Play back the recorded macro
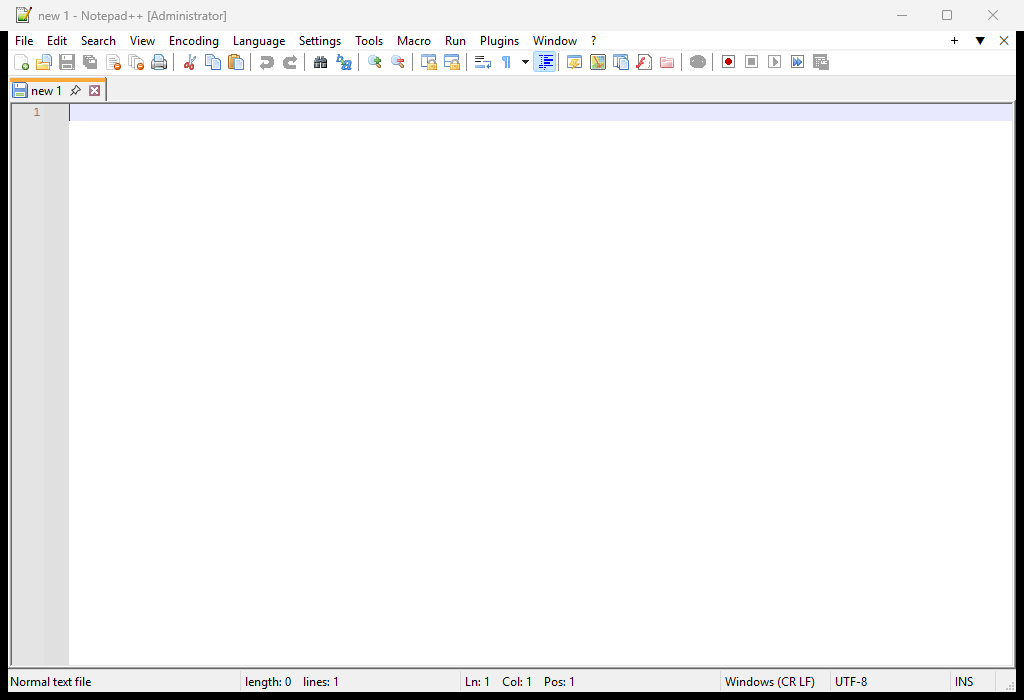The image size is (1024, 700). tap(775, 62)
